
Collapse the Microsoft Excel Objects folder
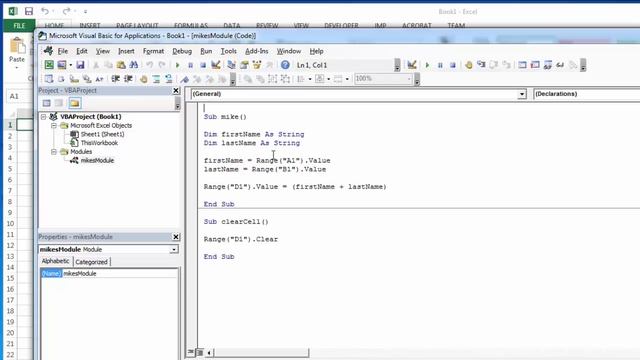click(53, 126)
